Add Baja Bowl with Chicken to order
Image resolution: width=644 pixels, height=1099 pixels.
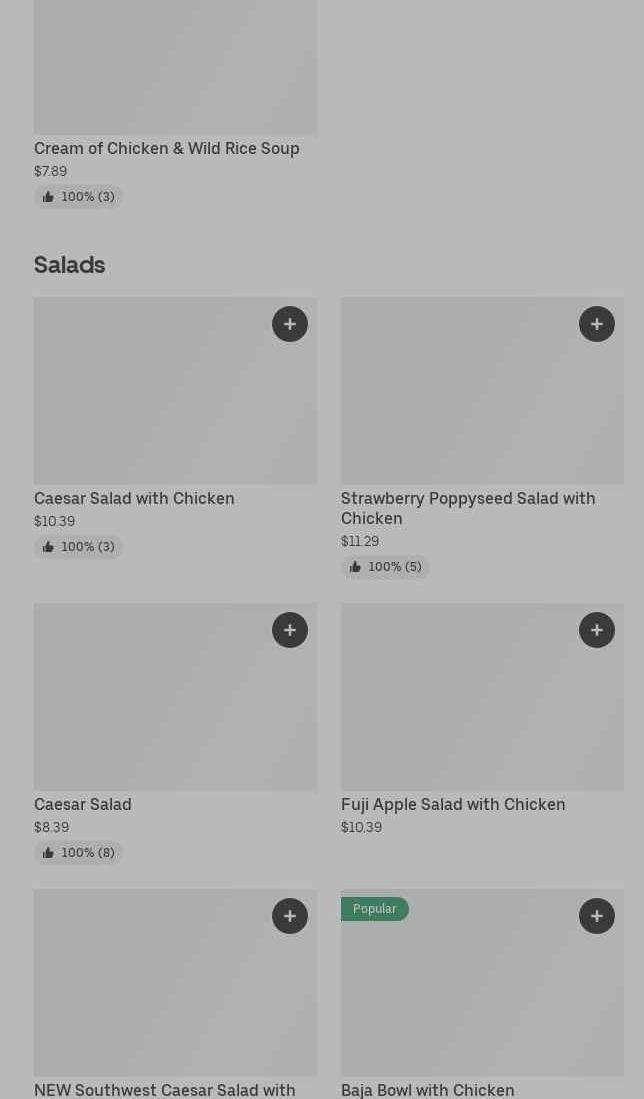coord(597,916)
